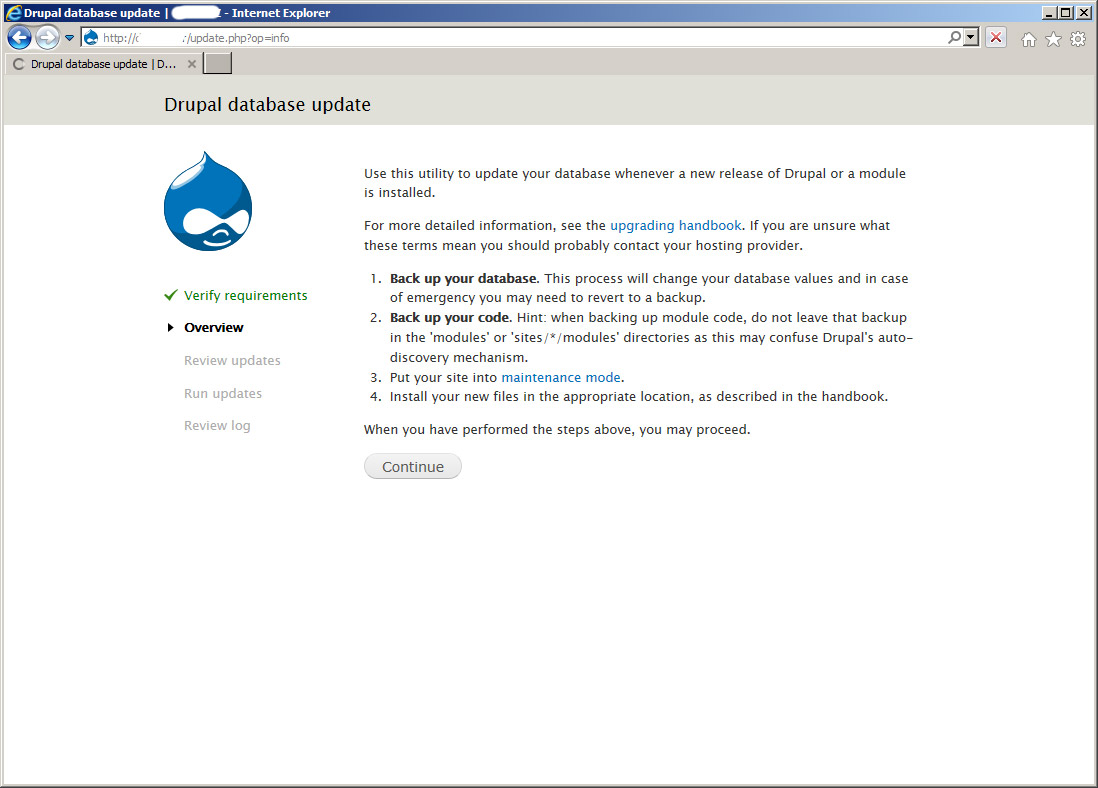Open the Home icon
This screenshot has width=1098, height=788.
coord(1029,39)
